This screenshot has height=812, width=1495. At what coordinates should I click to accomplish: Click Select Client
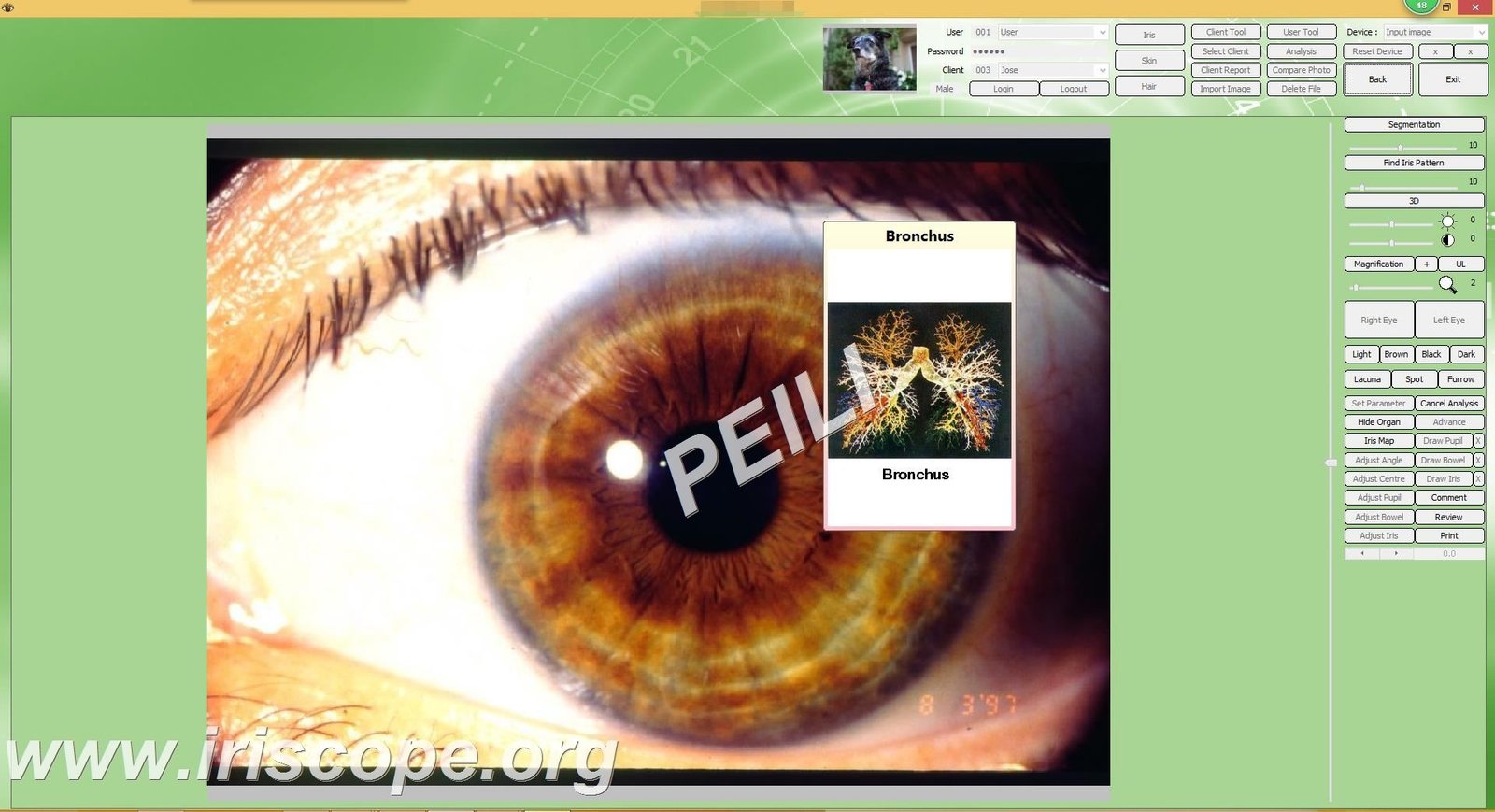1226,51
